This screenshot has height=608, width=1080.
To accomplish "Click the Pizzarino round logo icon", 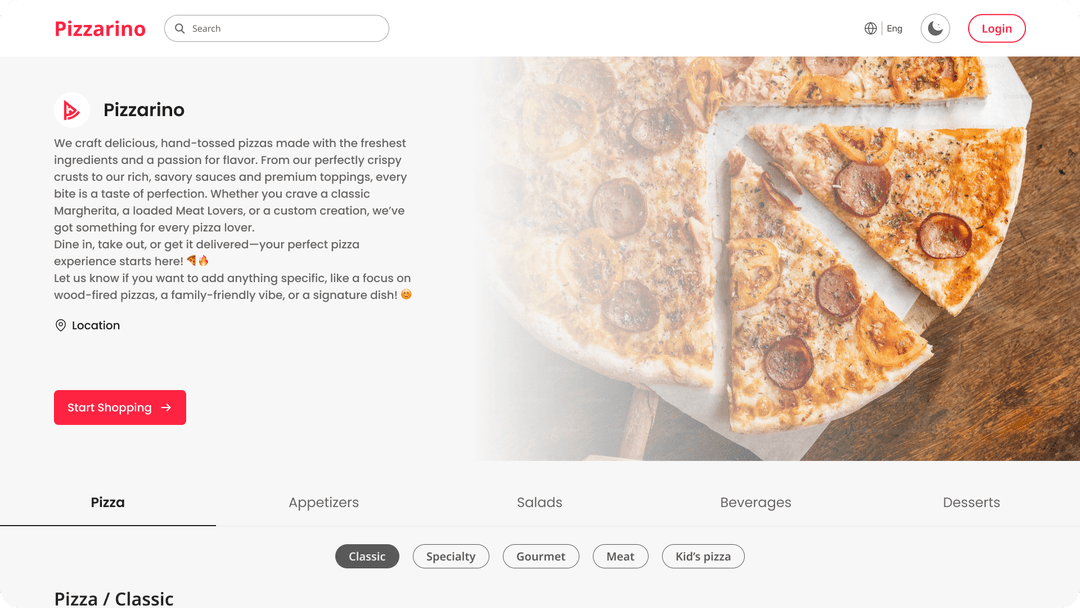I will tap(72, 109).
